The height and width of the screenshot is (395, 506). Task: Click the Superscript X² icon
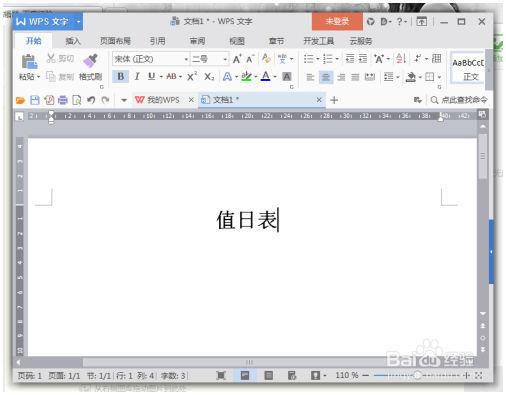pyautogui.click(x=192, y=77)
